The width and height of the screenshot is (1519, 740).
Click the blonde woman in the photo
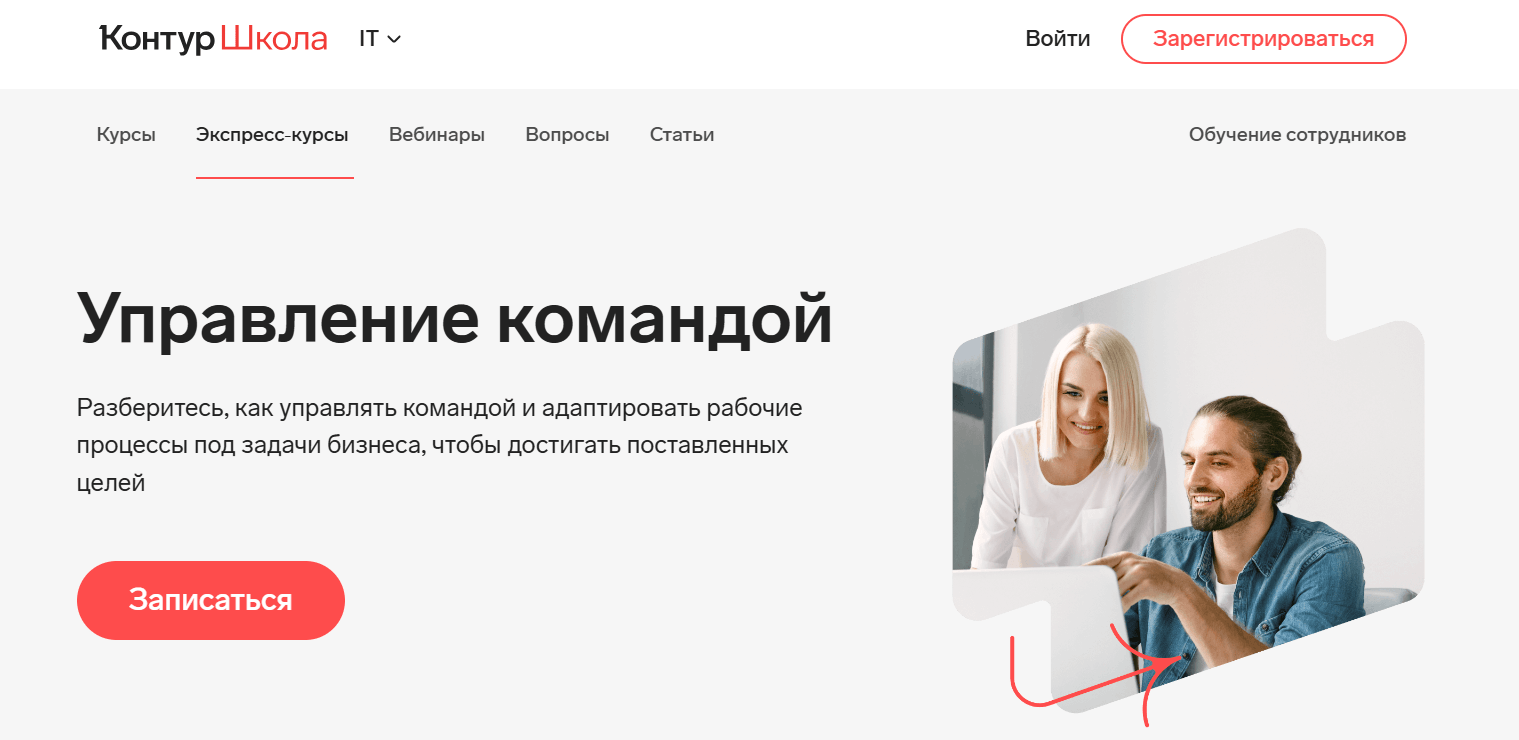(1070, 440)
